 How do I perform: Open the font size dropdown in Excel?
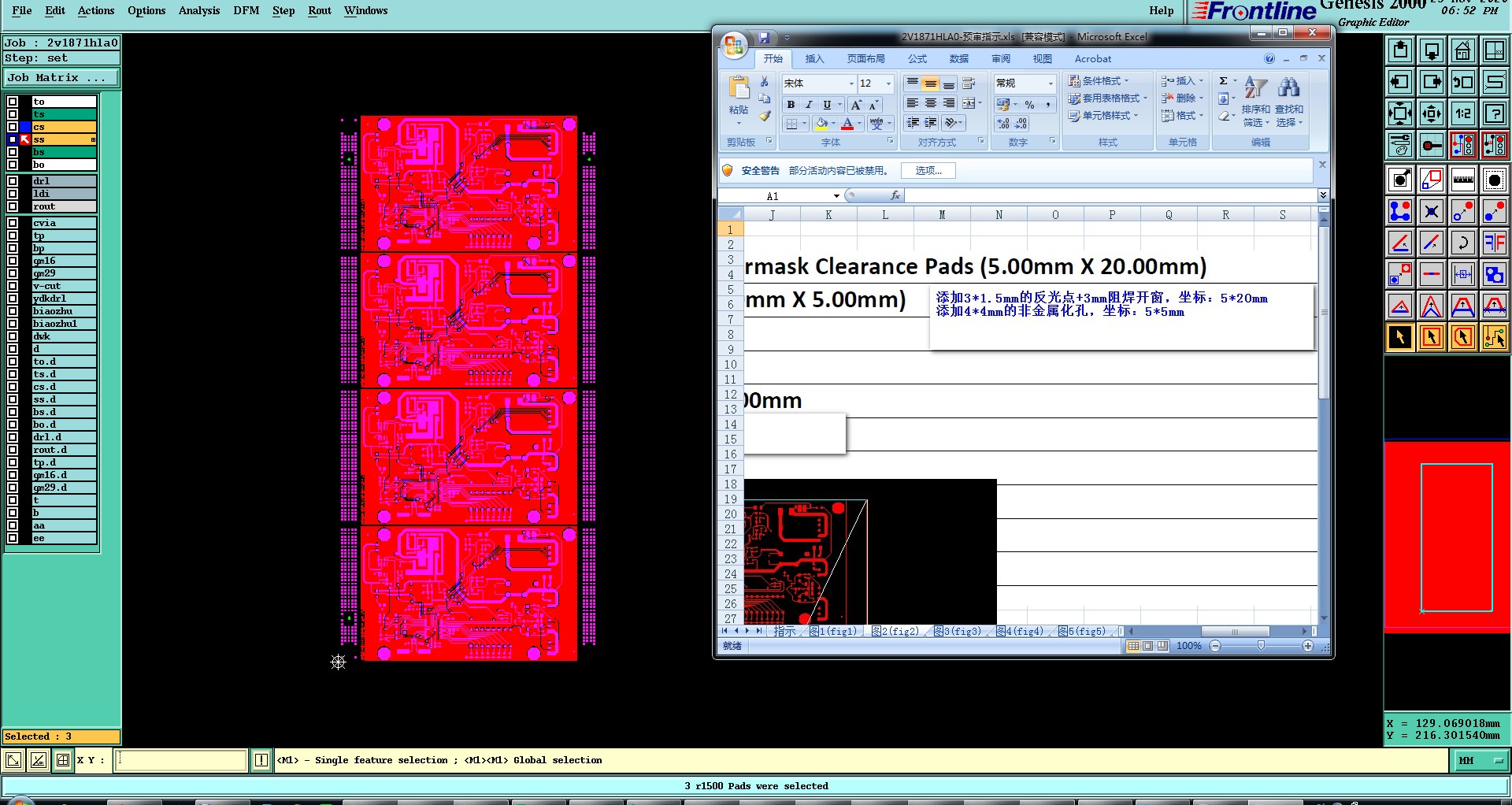888,83
